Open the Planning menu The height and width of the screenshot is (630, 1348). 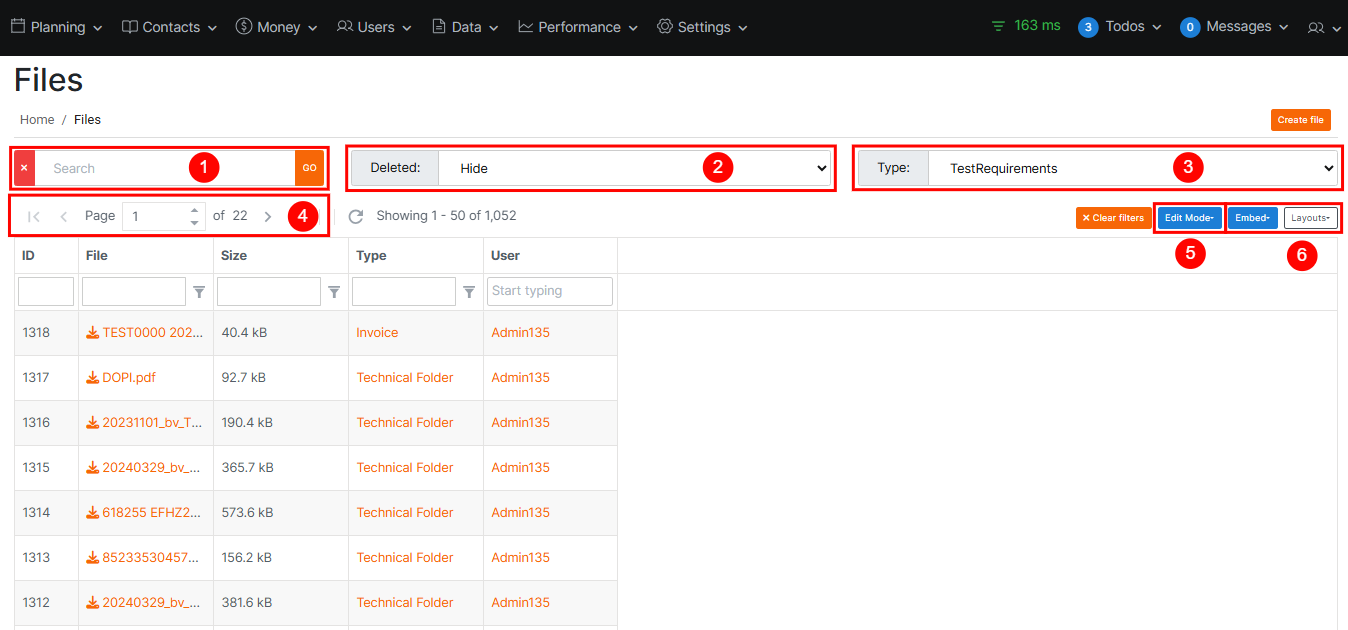[57, 27]
